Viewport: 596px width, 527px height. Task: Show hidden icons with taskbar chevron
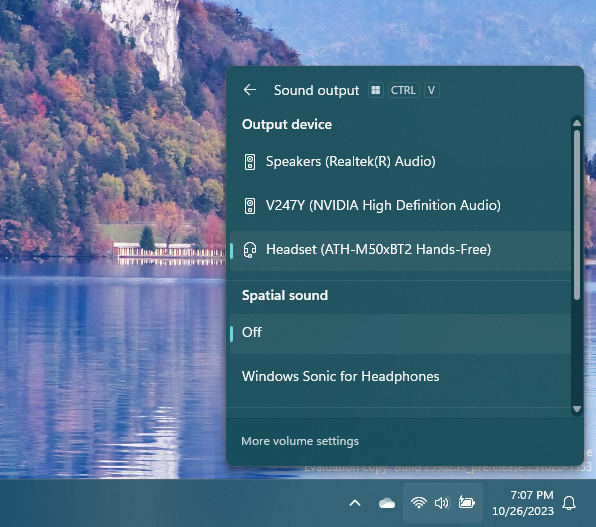(x=355, y=503)
